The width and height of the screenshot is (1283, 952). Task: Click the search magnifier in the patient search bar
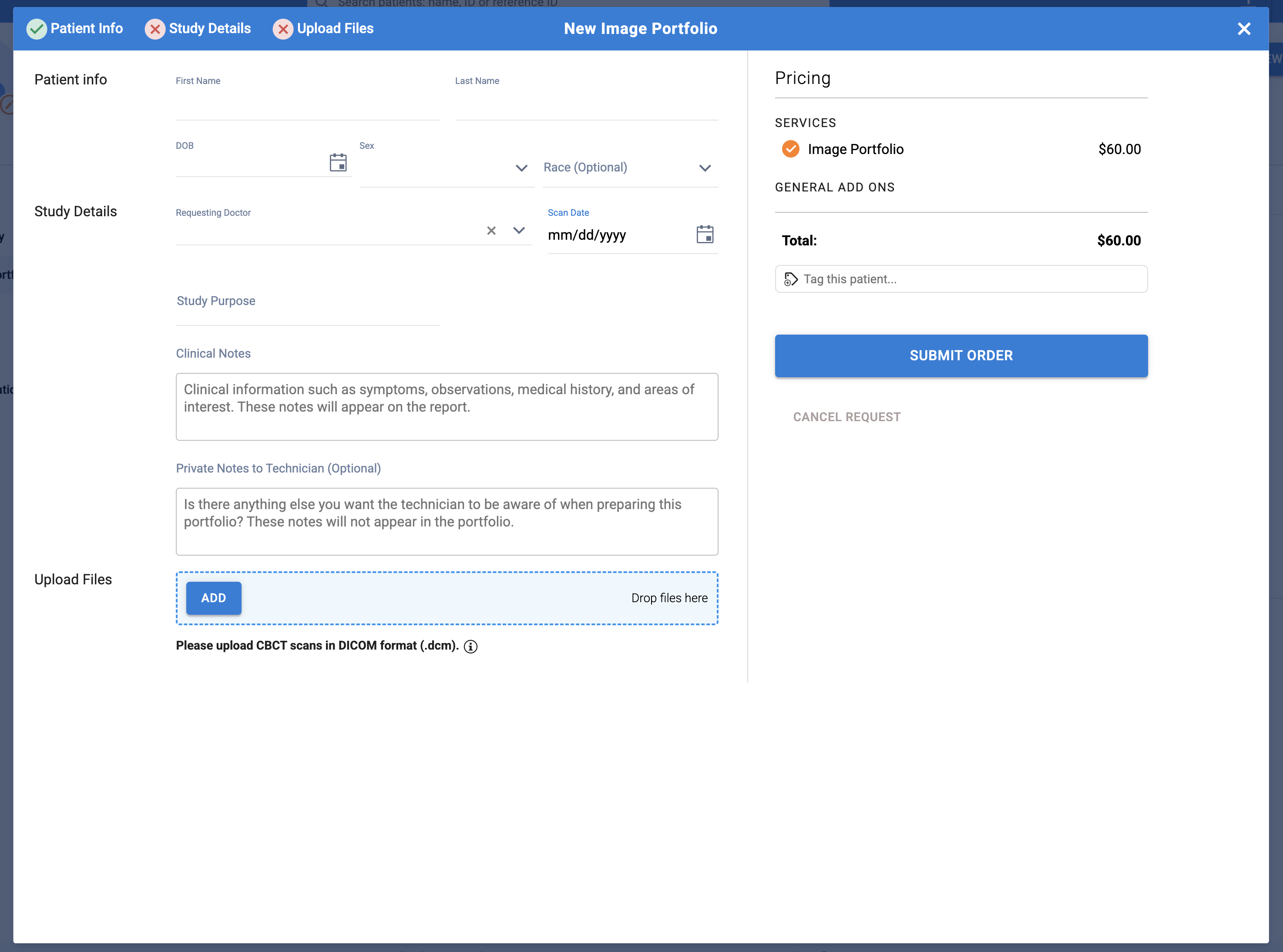322,4
